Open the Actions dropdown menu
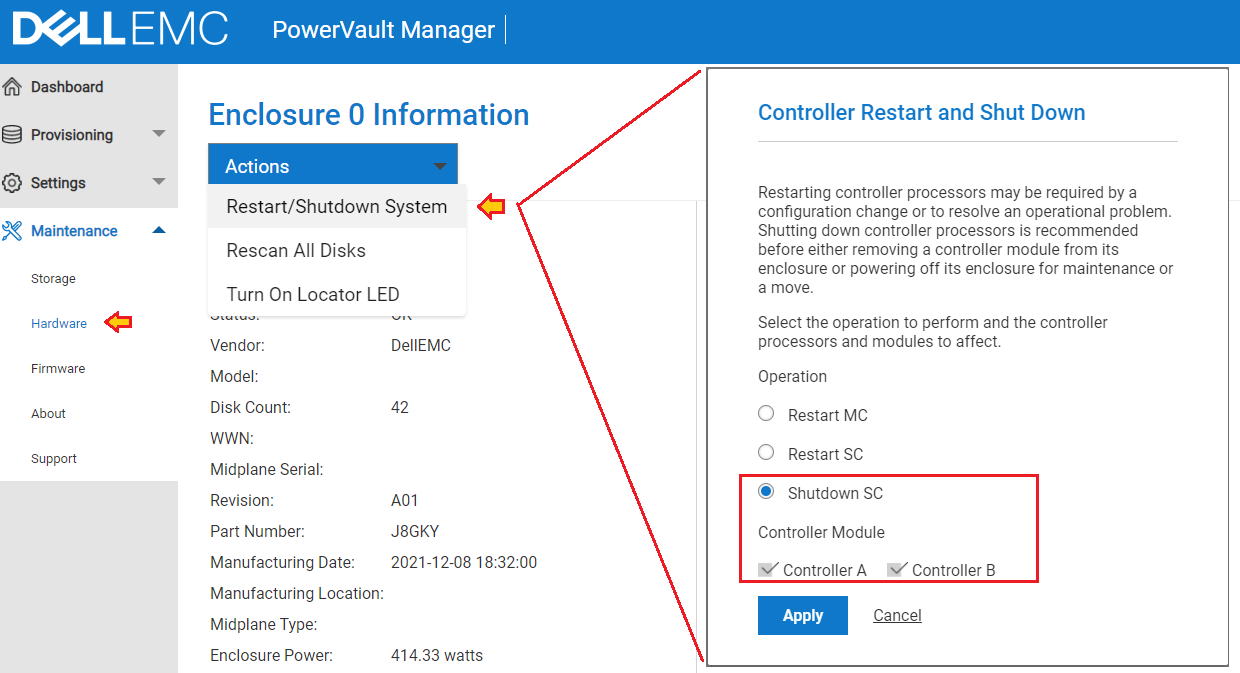 (x=333, y=165)
